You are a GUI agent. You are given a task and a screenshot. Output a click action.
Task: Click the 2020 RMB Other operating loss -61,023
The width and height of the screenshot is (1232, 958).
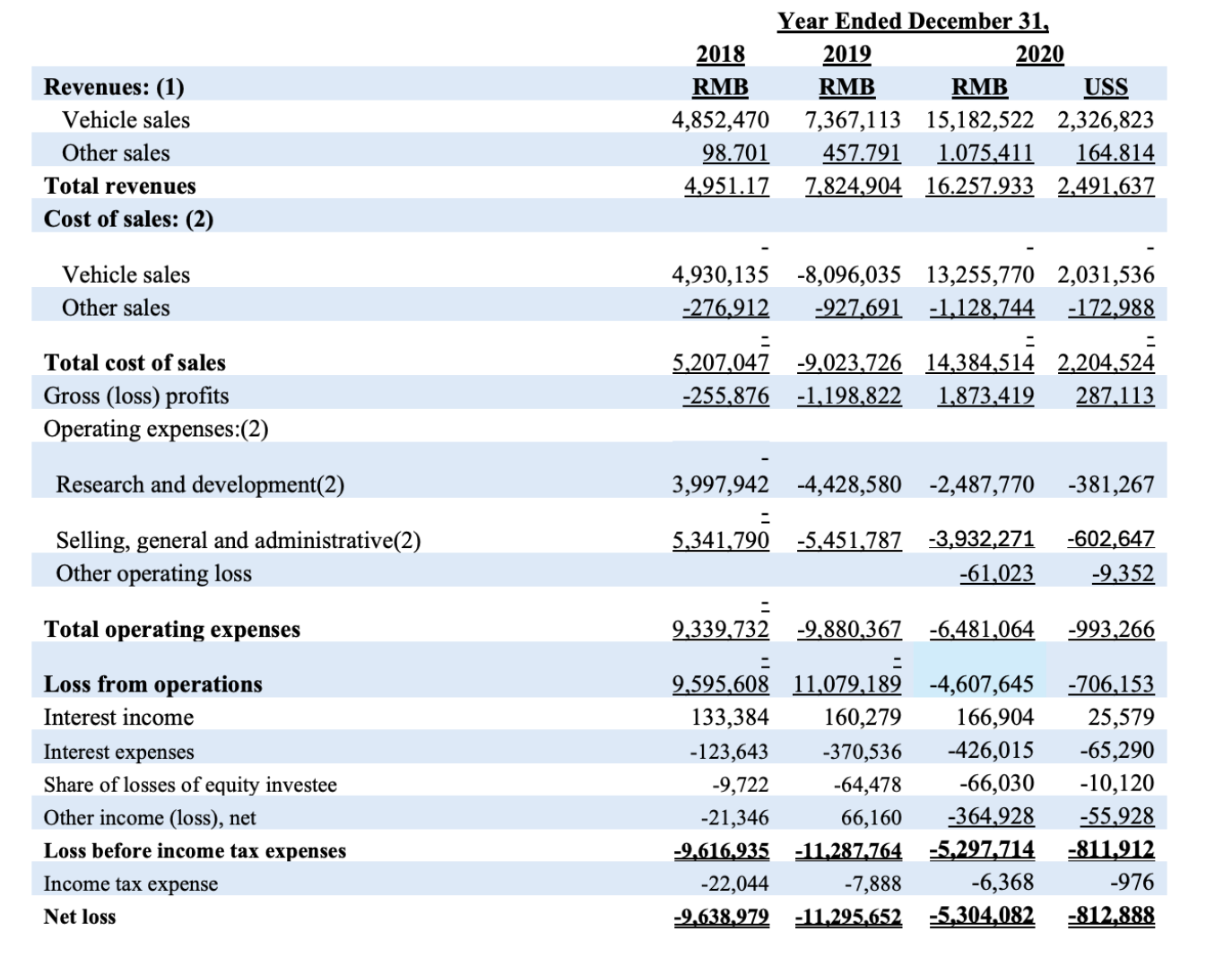tap(996, 573)
